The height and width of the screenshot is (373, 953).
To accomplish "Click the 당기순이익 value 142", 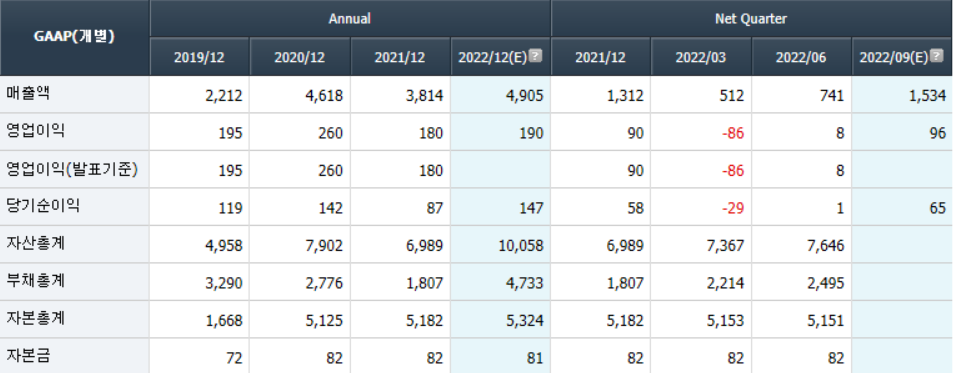I will (x=331, y=208).
